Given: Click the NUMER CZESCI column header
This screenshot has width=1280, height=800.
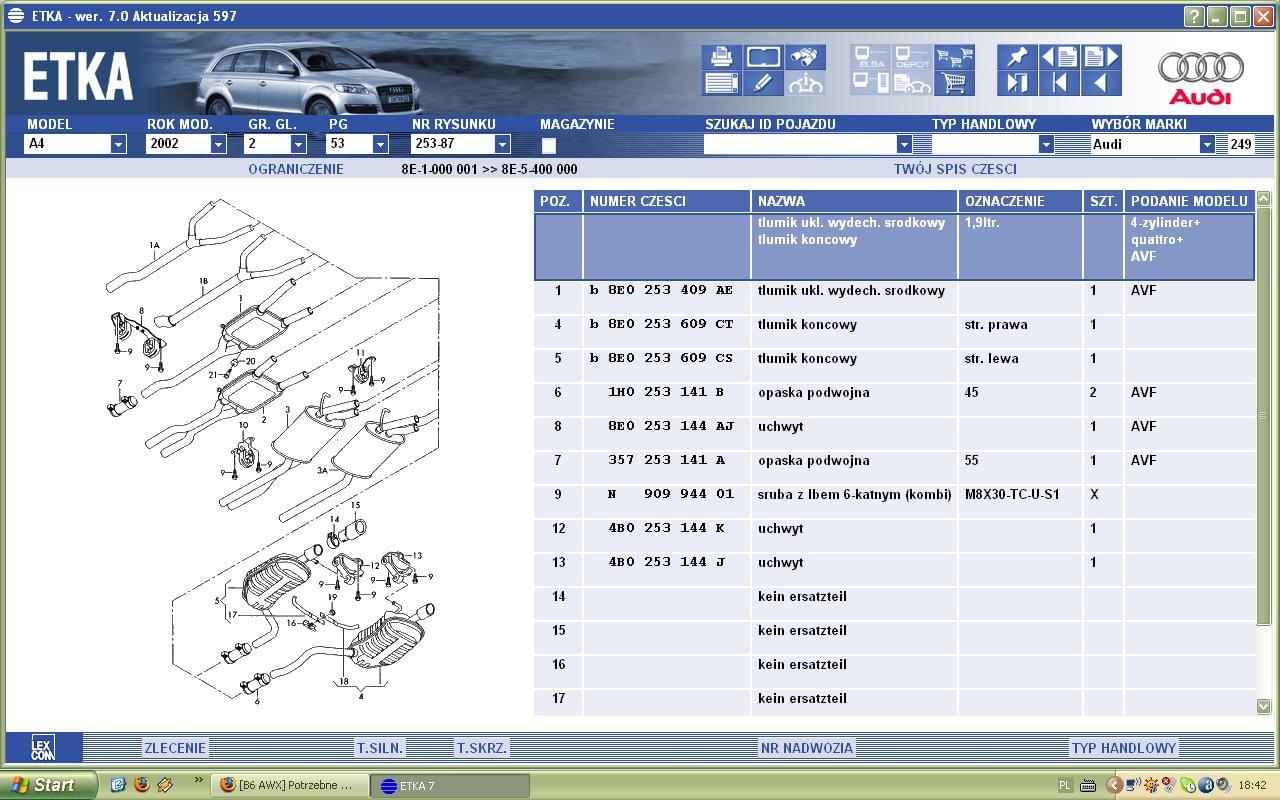Looking at the screenshot, I should pos(667,201).
